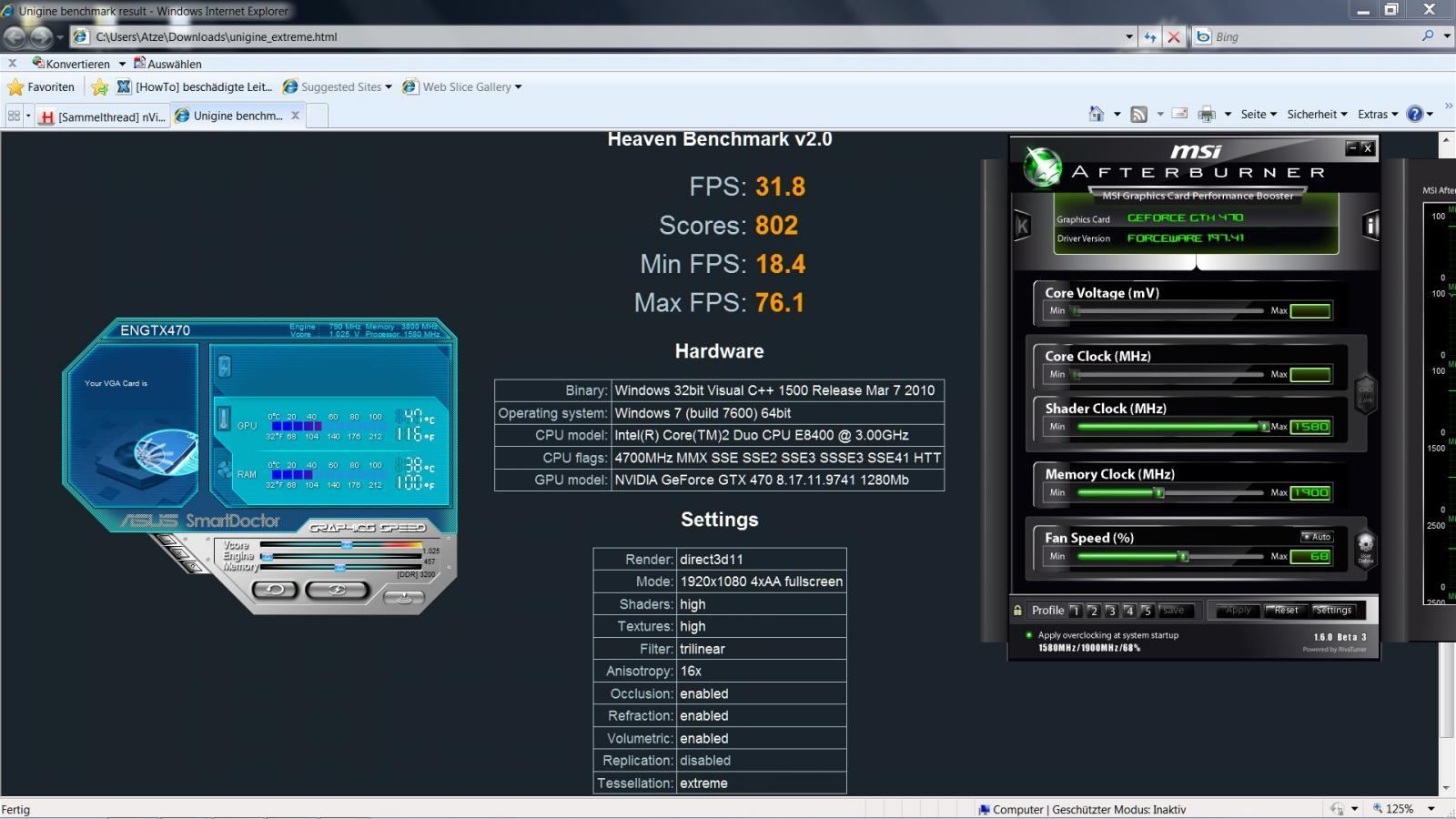Click SmartDoctor question mark help button
This screenshot has width=1456, height=819.
pos(192,567)
